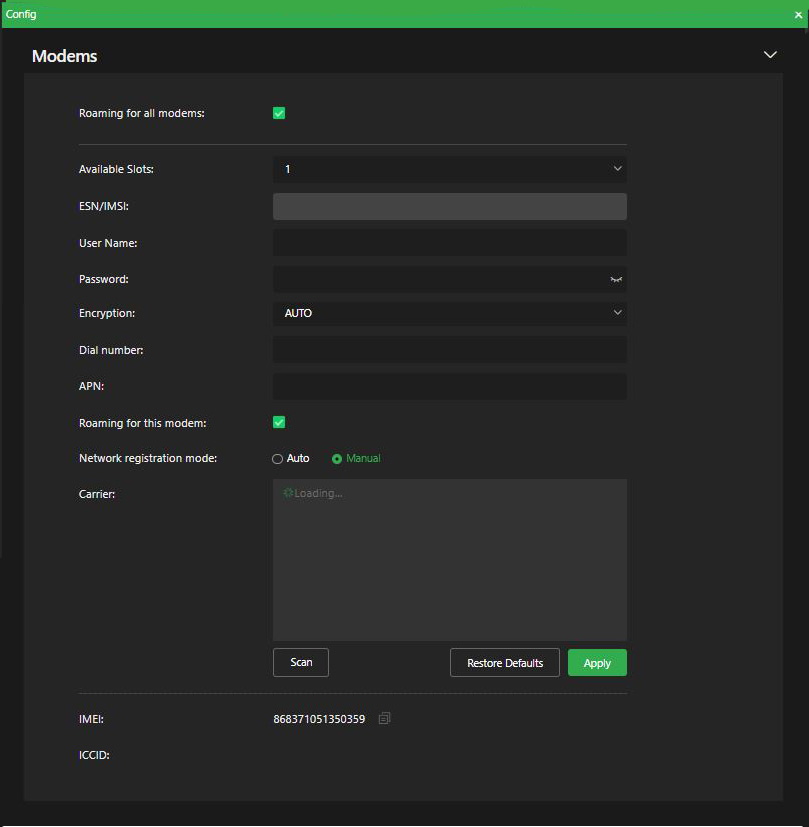Screen dimensions: 809x827
Task: Click the APN text field
Action: tap(449, 386)
